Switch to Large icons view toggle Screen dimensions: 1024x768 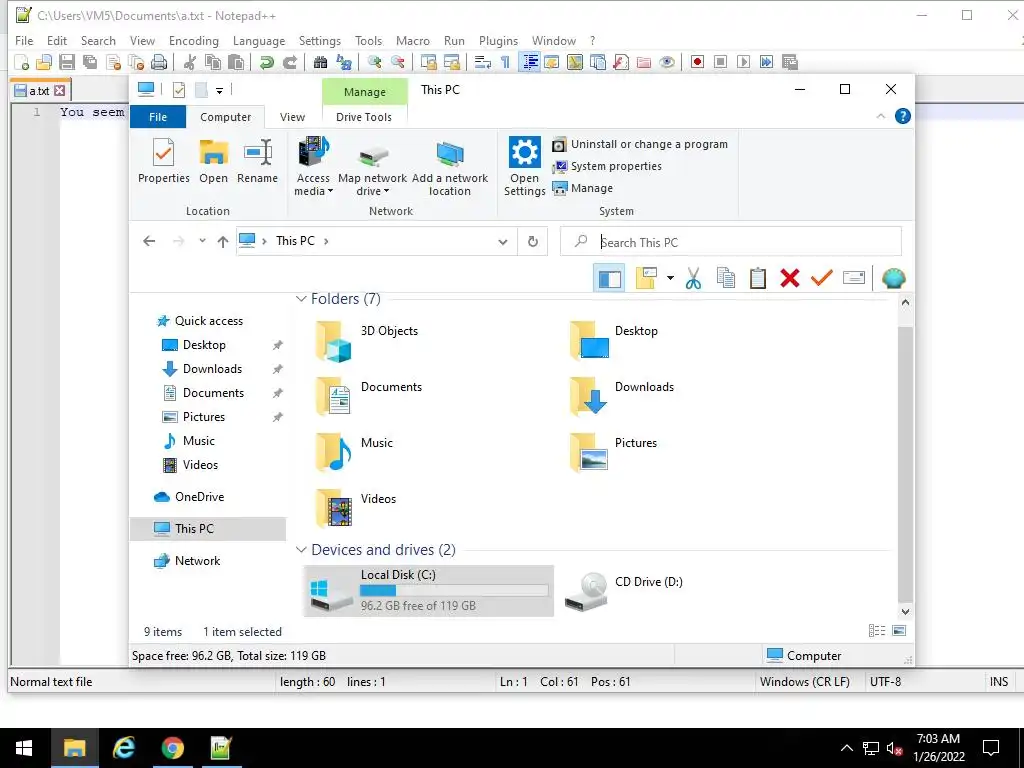click(899, 630)
